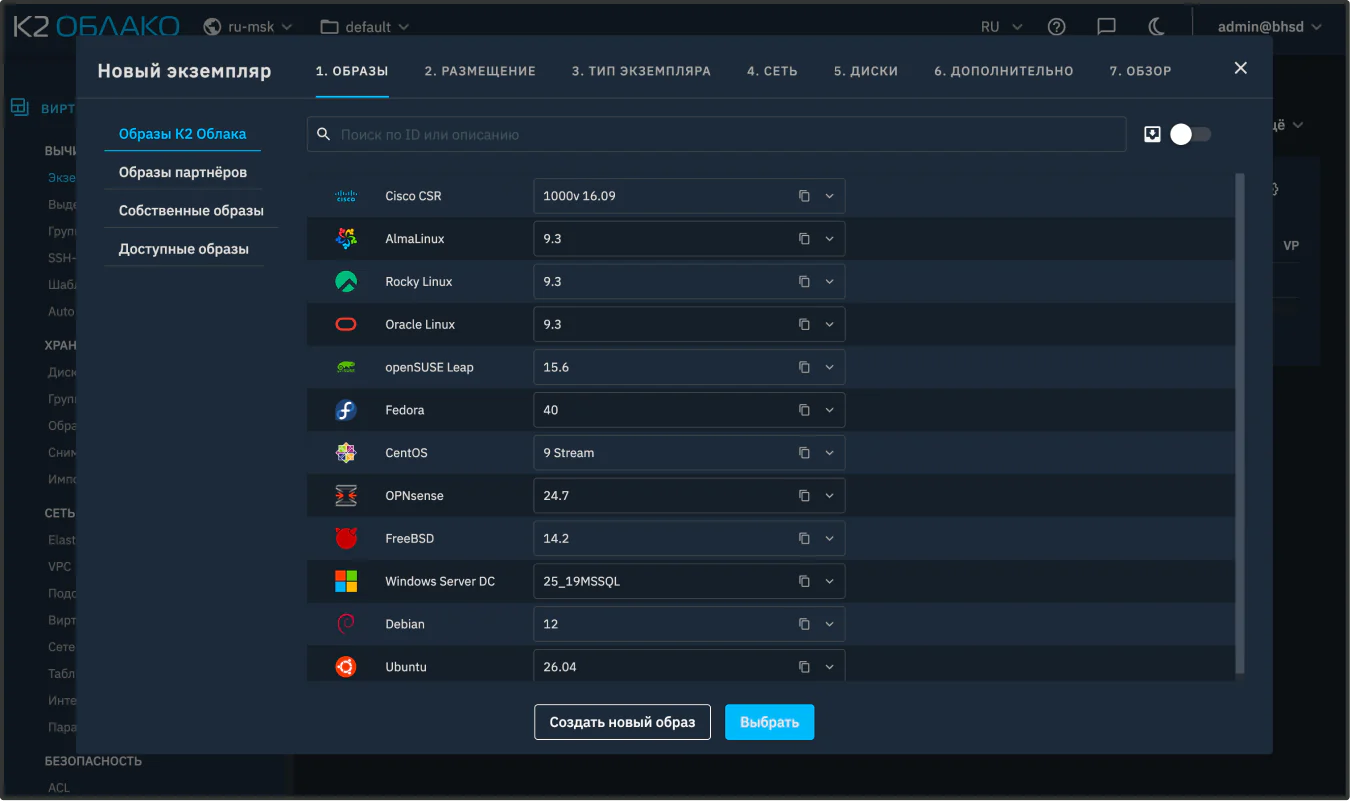The image size is (1350, 801).
Task: Click the CentOS logo icon
Action: (346, 453)
